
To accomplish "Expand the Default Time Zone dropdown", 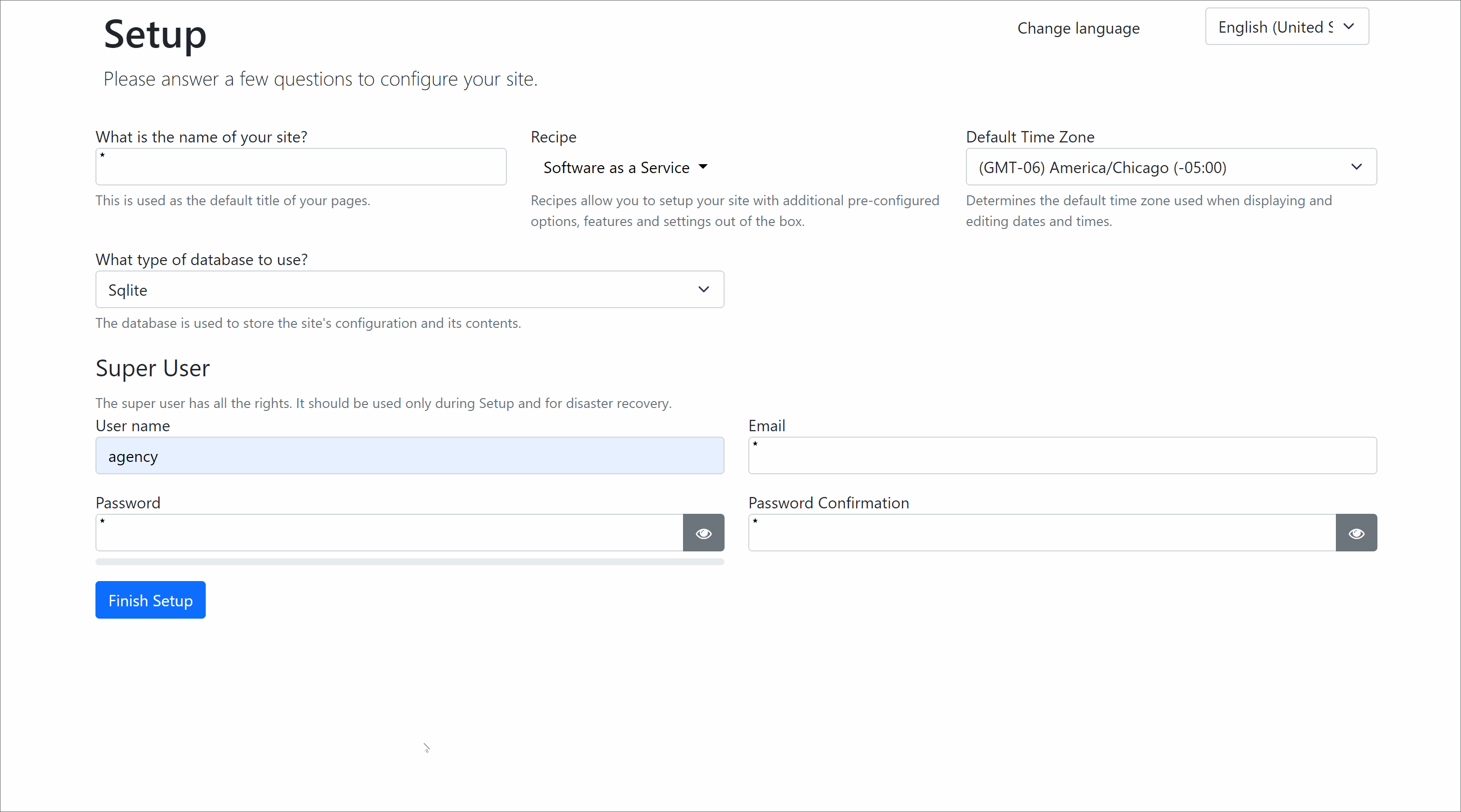I will 1171,167.
